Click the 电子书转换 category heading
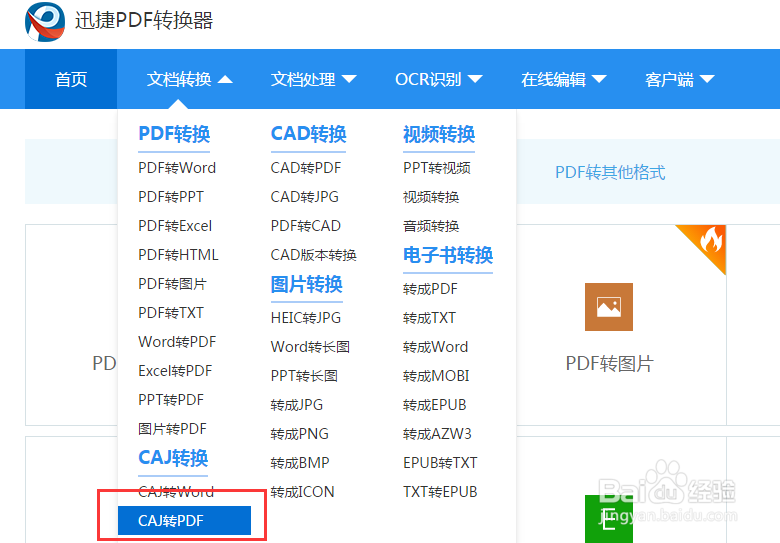Viewport: 780px width, 543px height. (x=448, y=255)
